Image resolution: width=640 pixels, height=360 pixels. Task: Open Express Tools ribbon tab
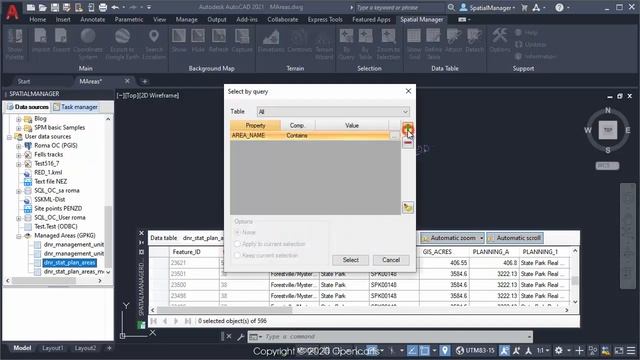pyautogui.click(x=325, y=20)
